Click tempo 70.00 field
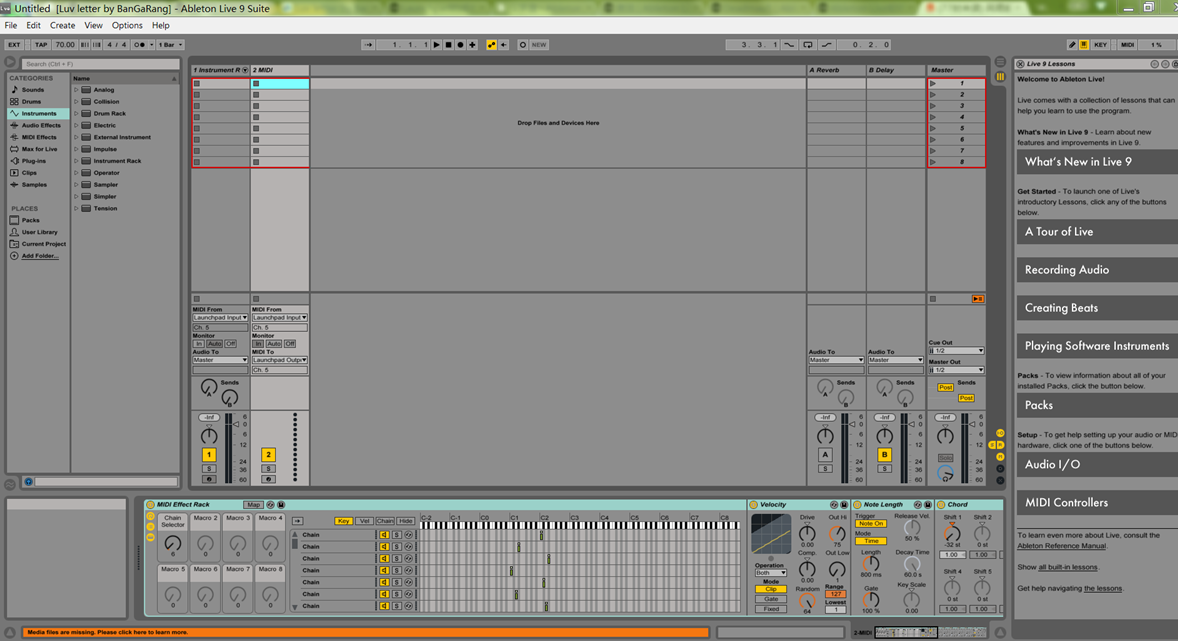Screen dimensions: 1178x642 (65, 45)
